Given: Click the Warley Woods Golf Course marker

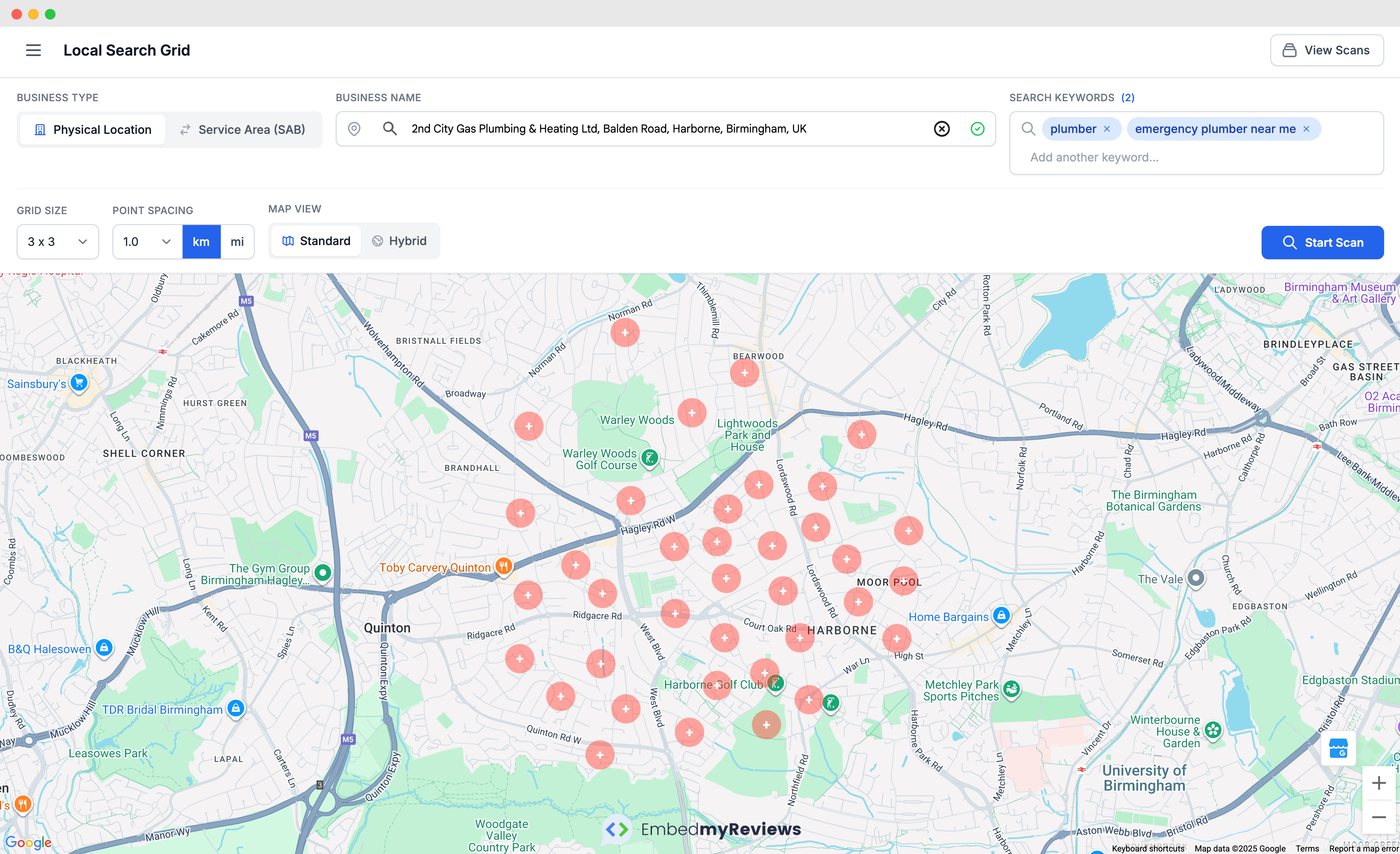Looking at the screenshot, I should tap(649, 458).
